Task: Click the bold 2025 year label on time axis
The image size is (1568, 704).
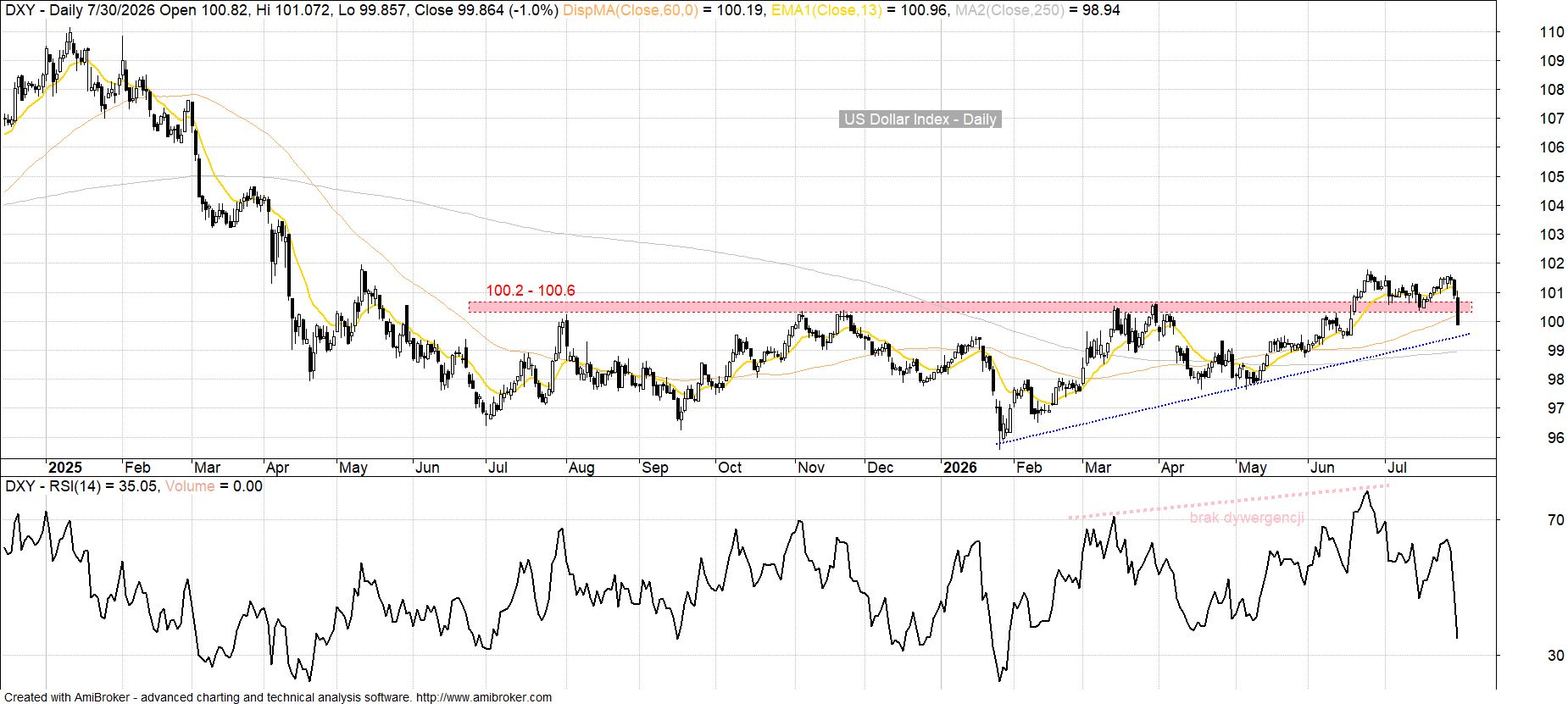Action: coord(65,468)
